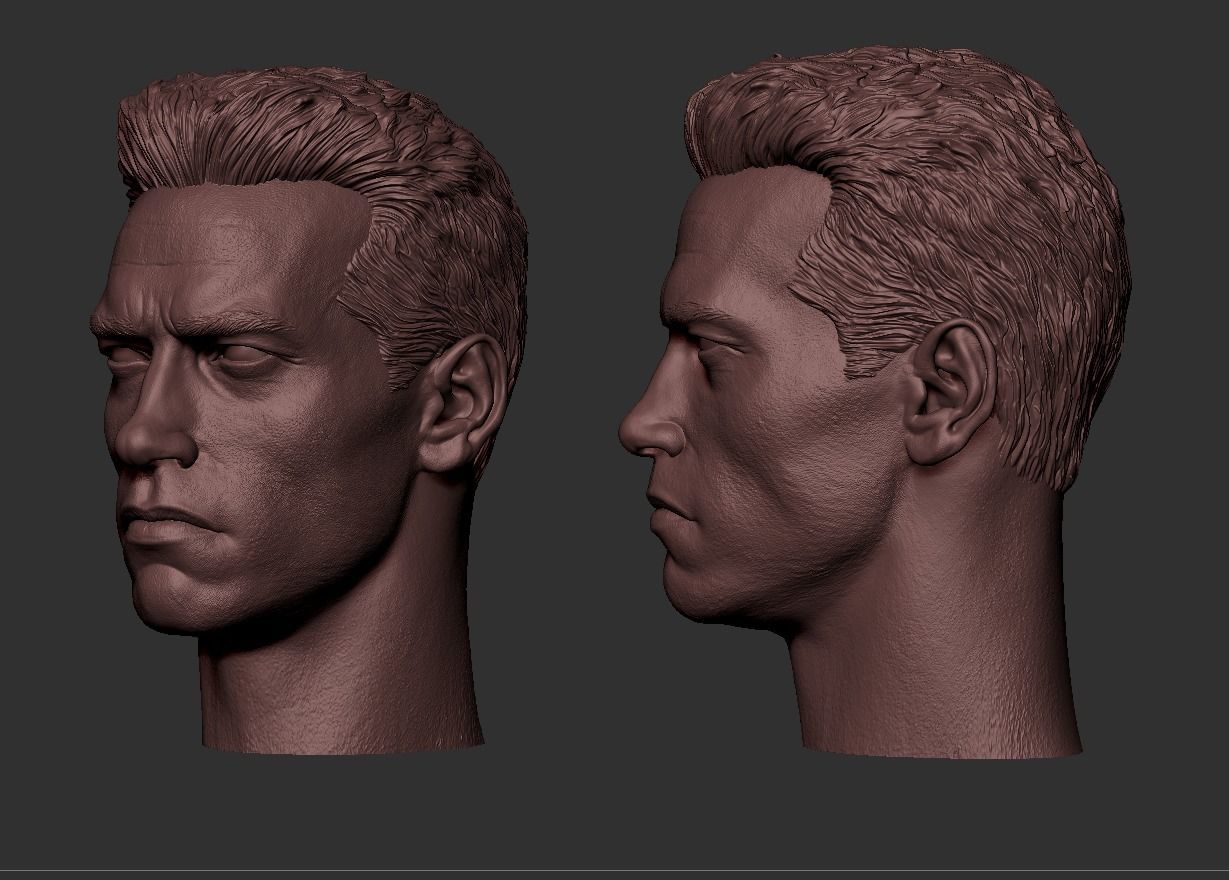Select the side profile head sculpt
Image resolution: width=1229 pixels, height=880 pixels.
click(875, 400)
